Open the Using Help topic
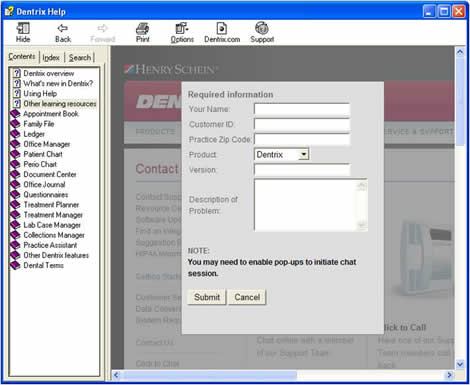This screenshot has width=470, height=385. (x=40, y=94)
